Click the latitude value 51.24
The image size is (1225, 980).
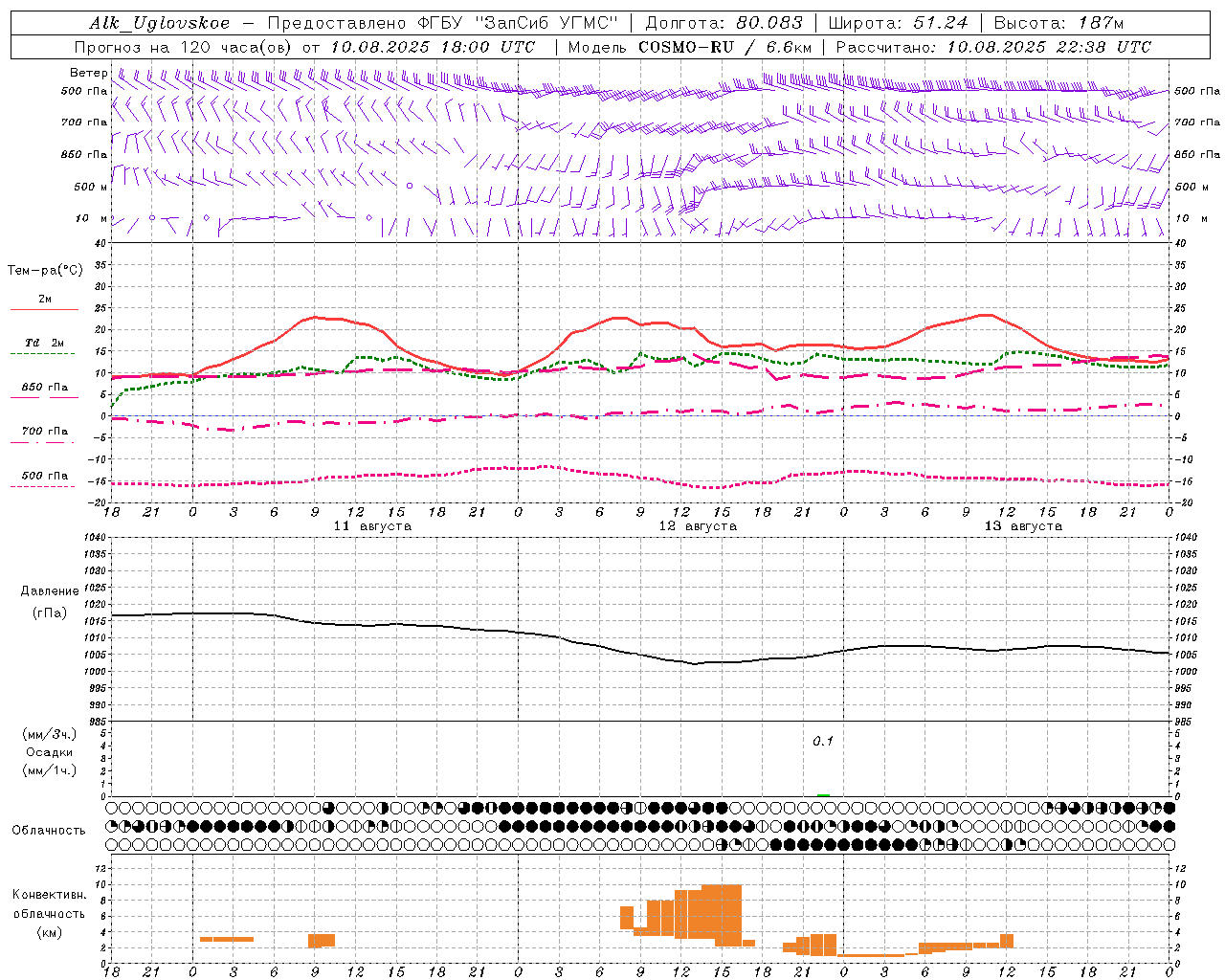(940, 23)
